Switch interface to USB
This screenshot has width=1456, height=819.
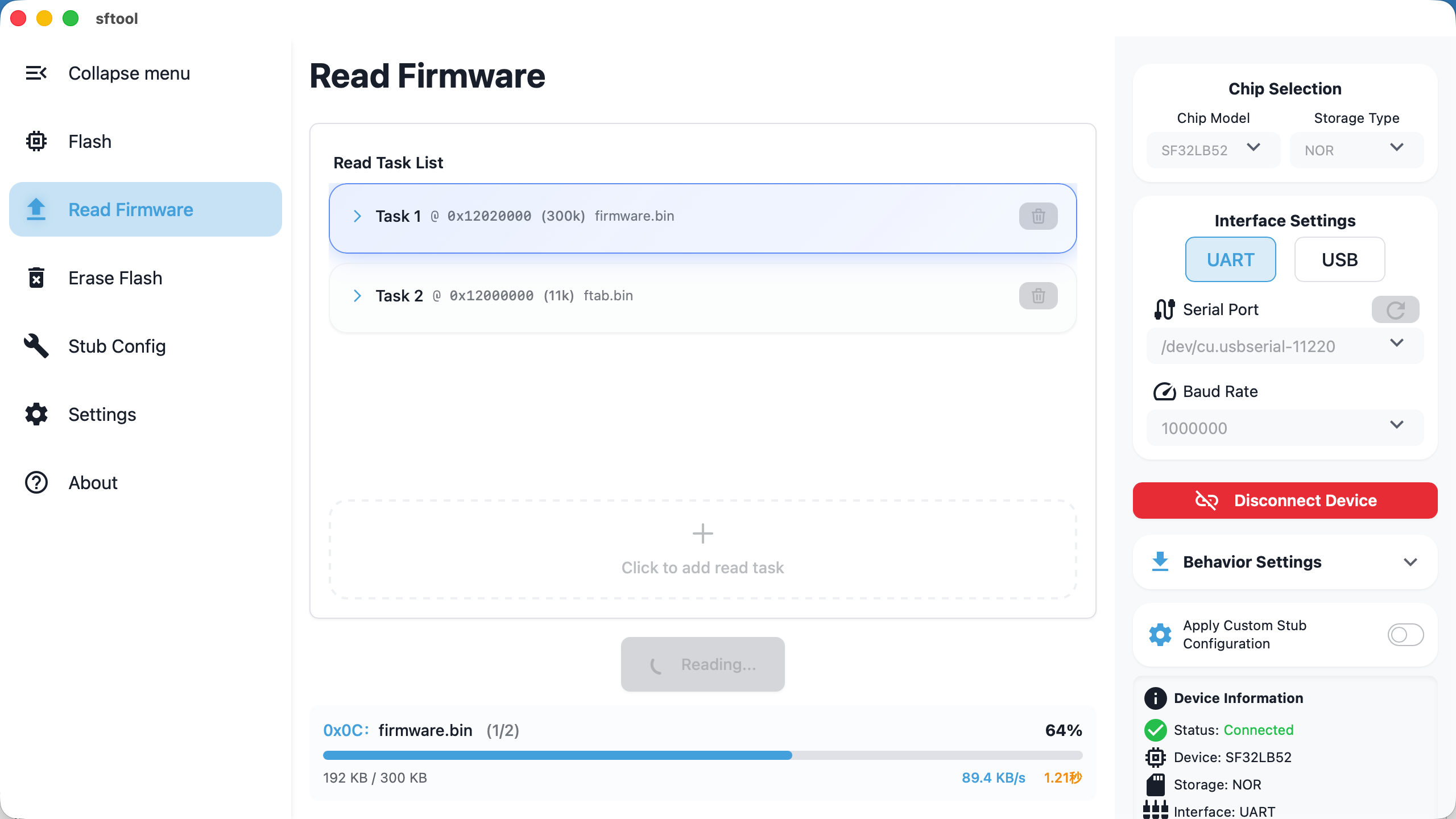click(1339, 260)
